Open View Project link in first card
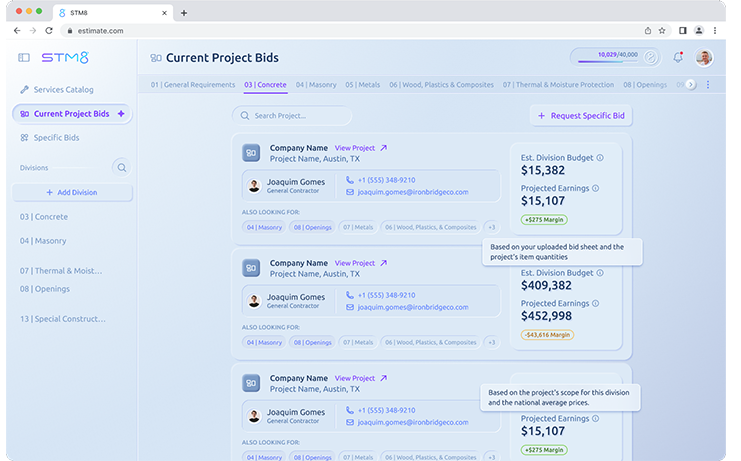Viewport: 741px width, 461px height. (x=360, y=148)
